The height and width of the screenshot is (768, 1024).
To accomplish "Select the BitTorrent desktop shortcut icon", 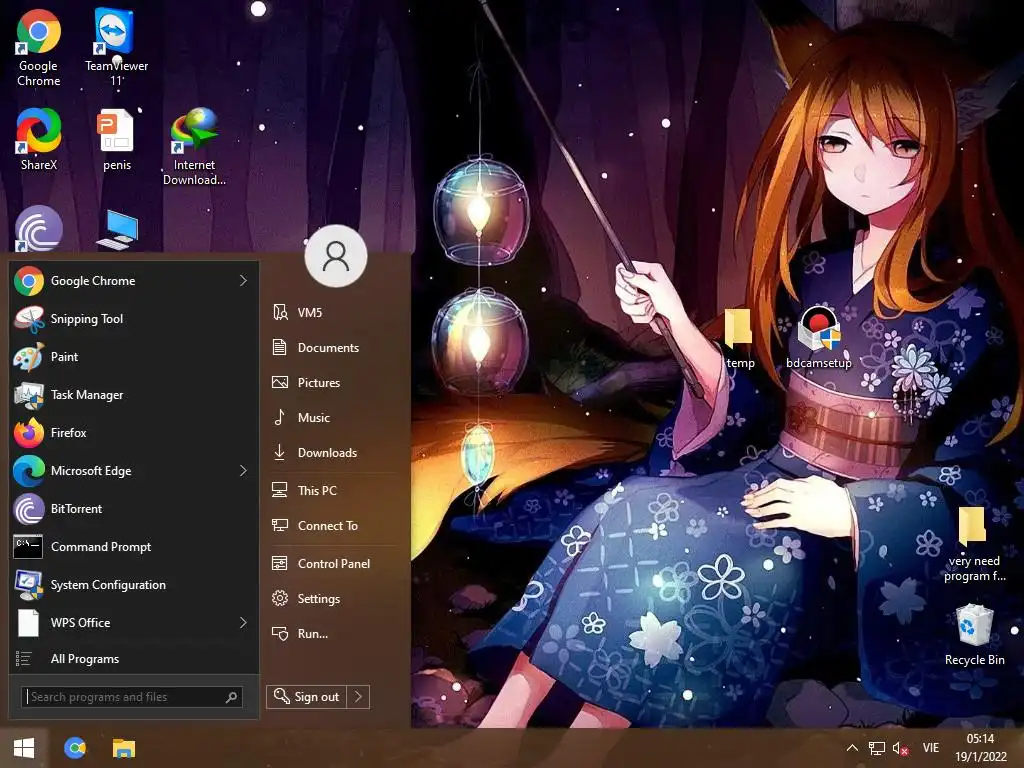I will 39,229.
